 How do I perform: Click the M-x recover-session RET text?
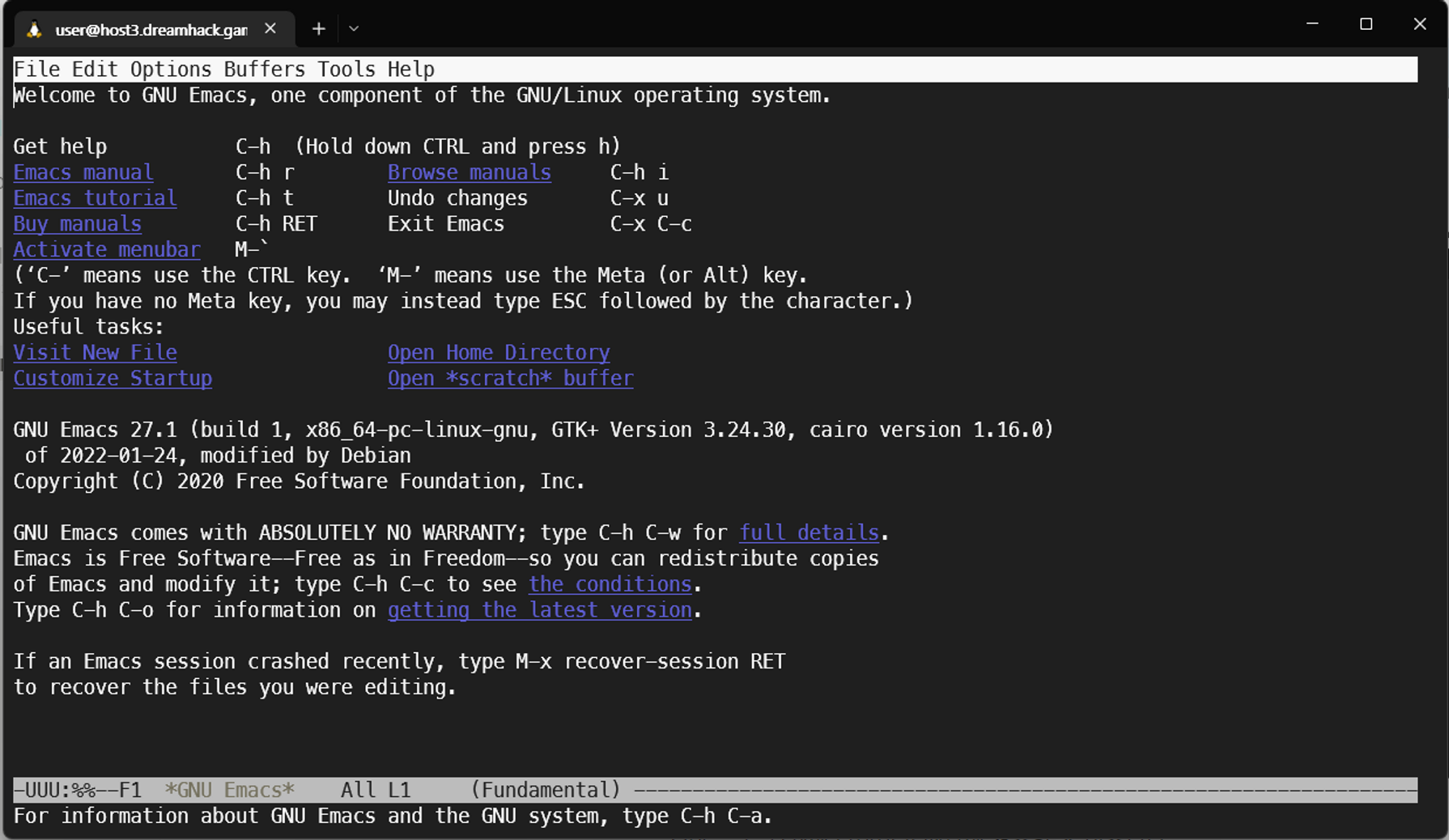[x=651, y=662]
